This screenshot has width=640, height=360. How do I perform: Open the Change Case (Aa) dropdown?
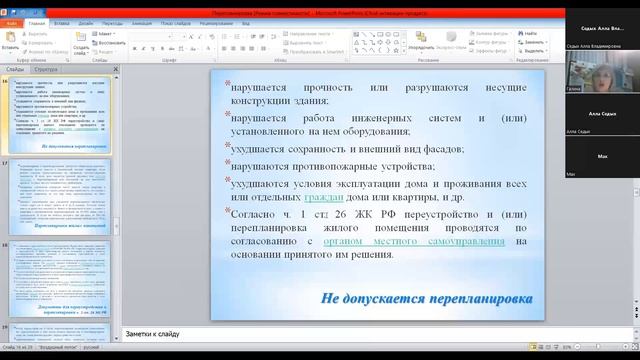tap(194, 49)
